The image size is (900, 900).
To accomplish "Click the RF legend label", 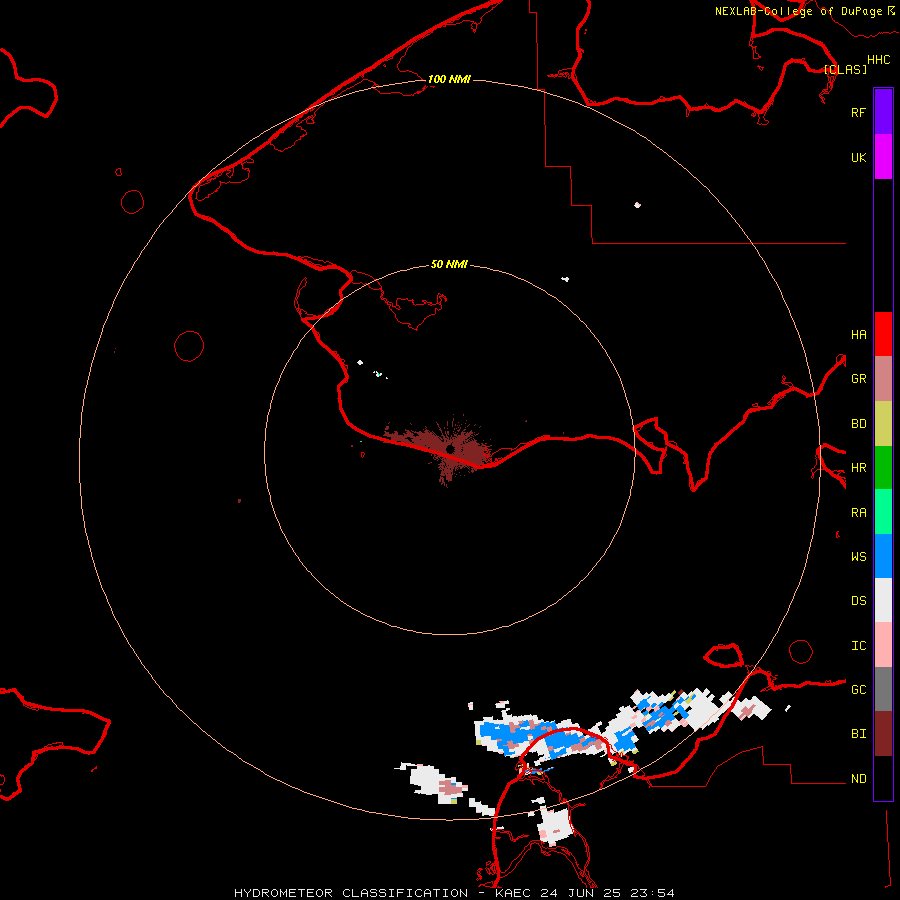I will [x=858, y=112].
